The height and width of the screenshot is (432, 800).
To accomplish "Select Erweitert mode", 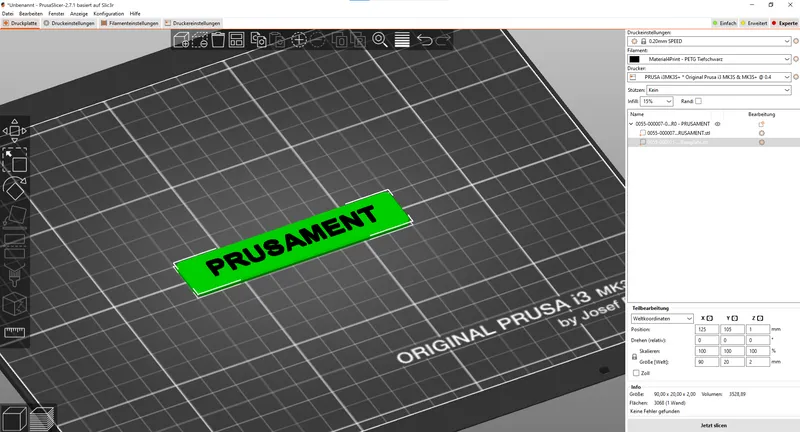I will click(x=754, y=23).
